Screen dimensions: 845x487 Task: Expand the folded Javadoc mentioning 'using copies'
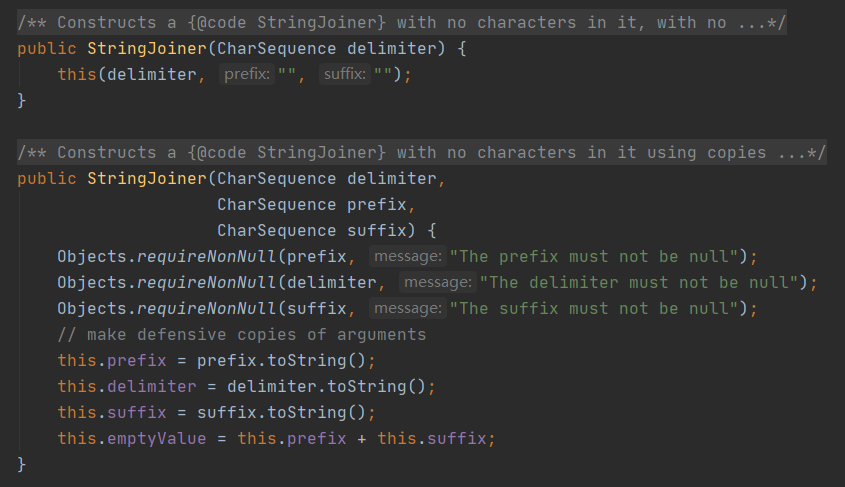pos(421,152)
